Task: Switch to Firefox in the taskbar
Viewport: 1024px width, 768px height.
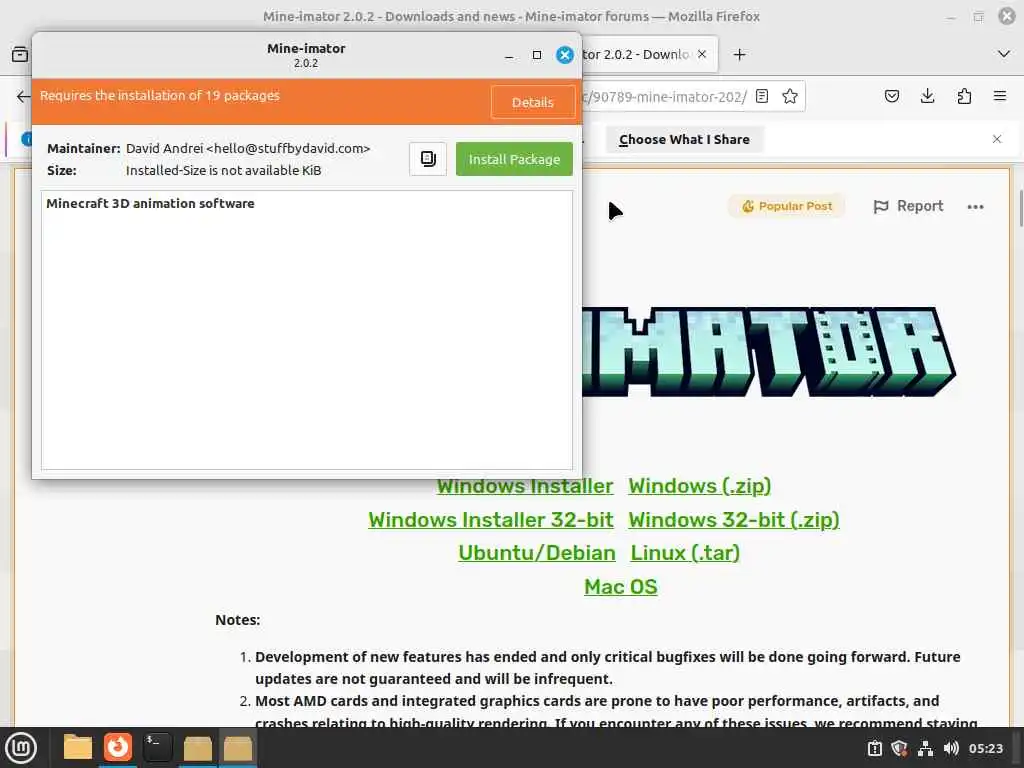Action: click(x=118, y=748)
